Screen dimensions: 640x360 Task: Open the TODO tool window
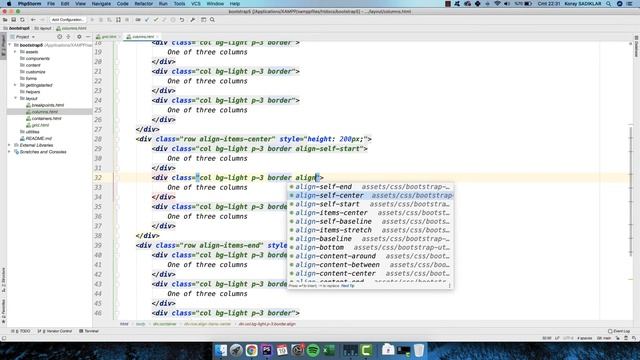click(x=21, y=331)
